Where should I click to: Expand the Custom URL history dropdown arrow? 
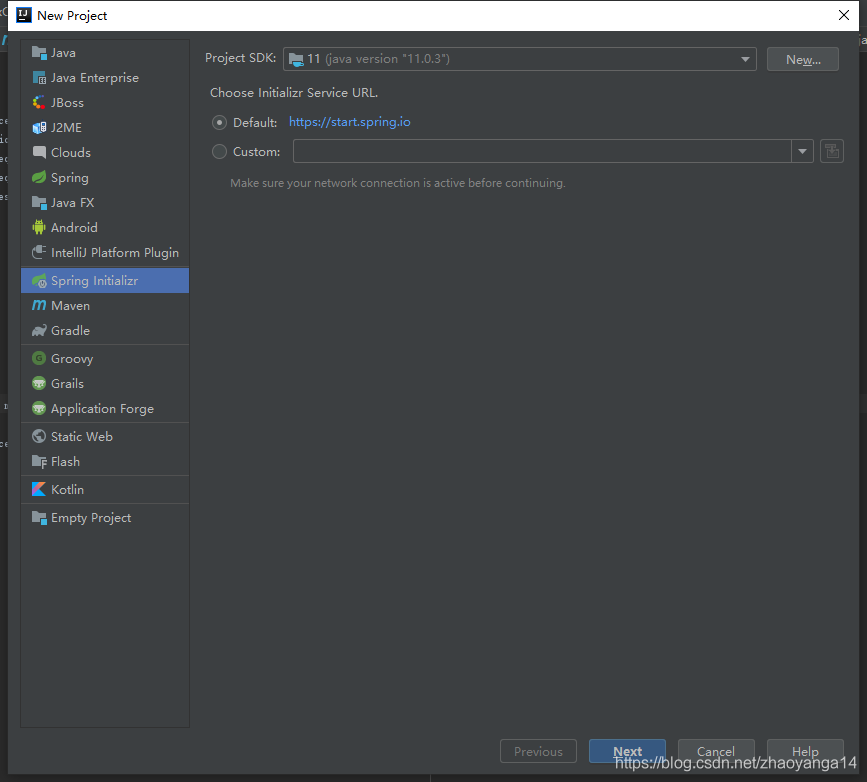click(x=802, y=152)
